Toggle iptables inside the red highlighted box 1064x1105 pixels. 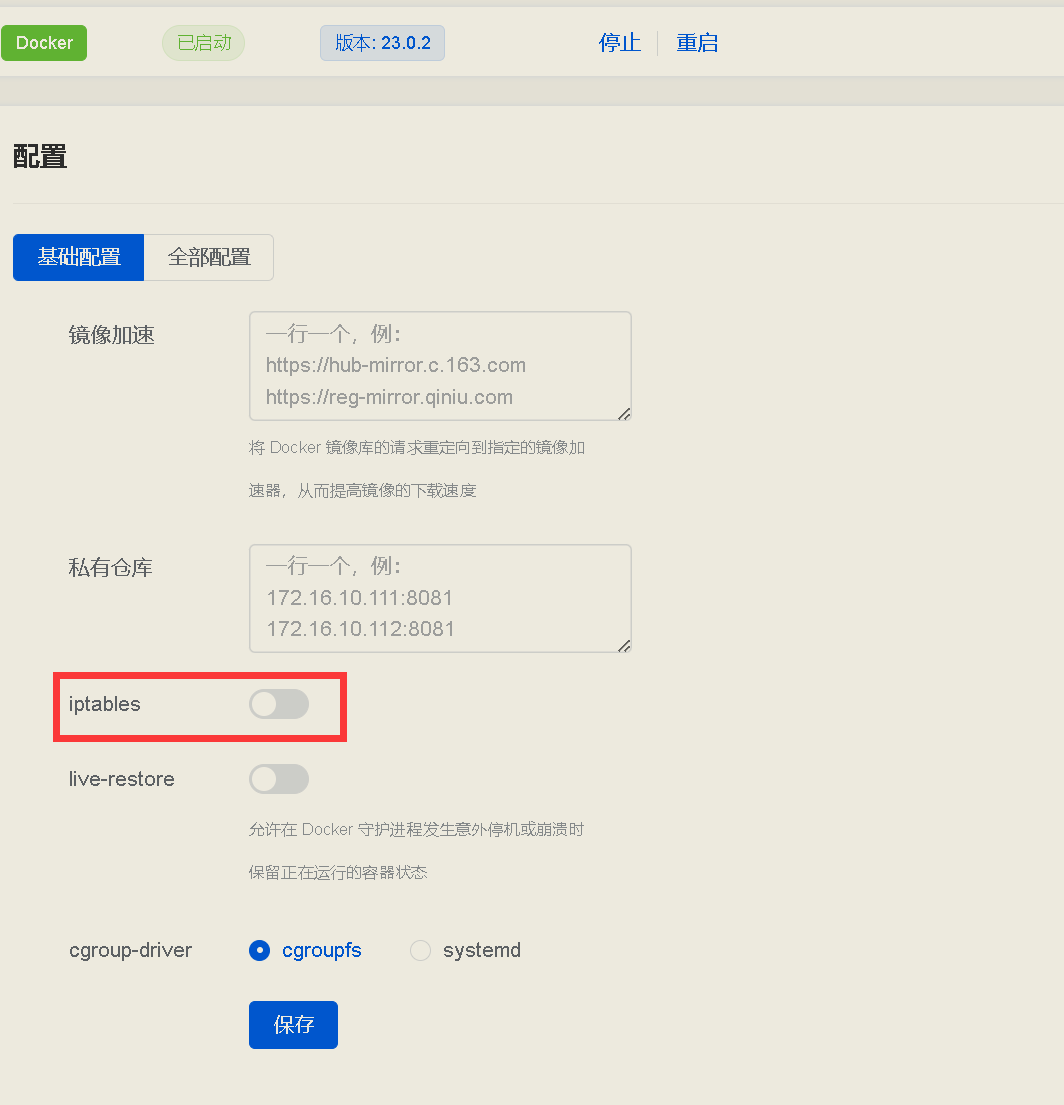click(278, 704)
